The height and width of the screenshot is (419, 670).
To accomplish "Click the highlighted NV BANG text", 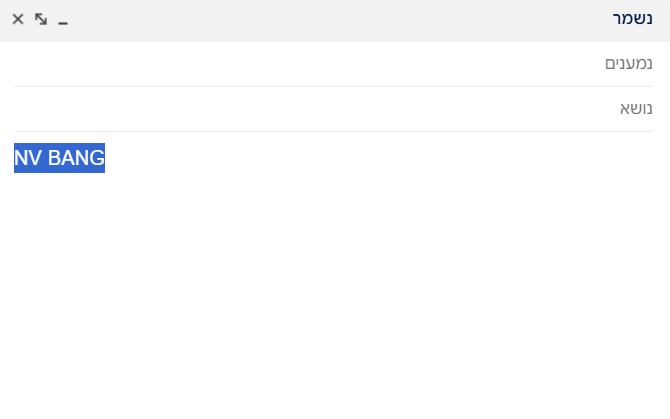I will (x=59, y=158).
